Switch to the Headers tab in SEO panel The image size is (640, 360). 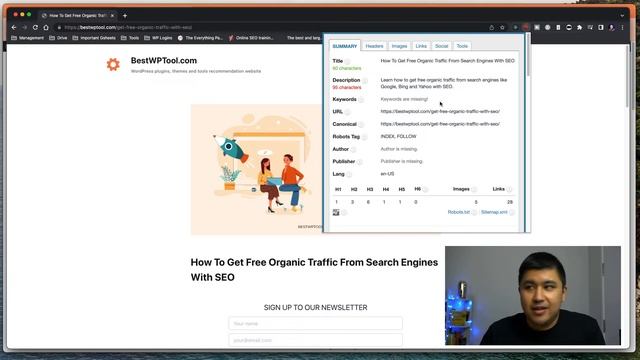[x=374, y=46]
